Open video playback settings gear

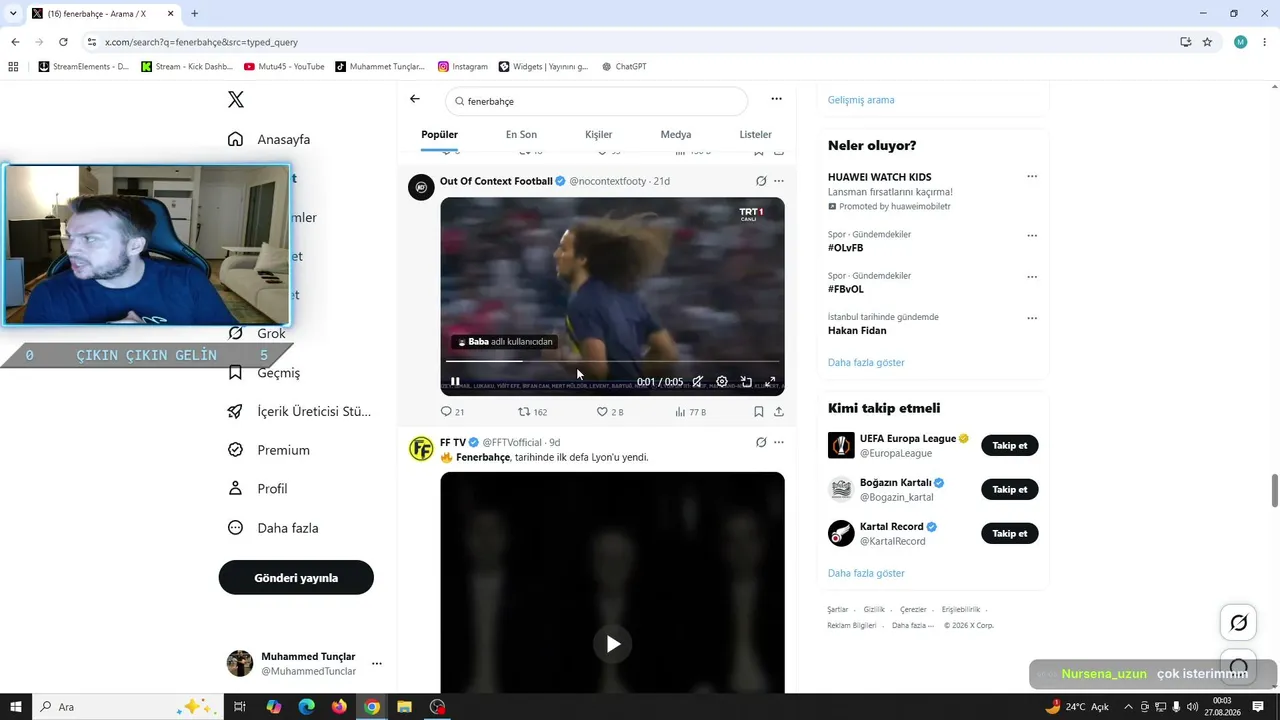pyautogui.click(x=722, y=382)
